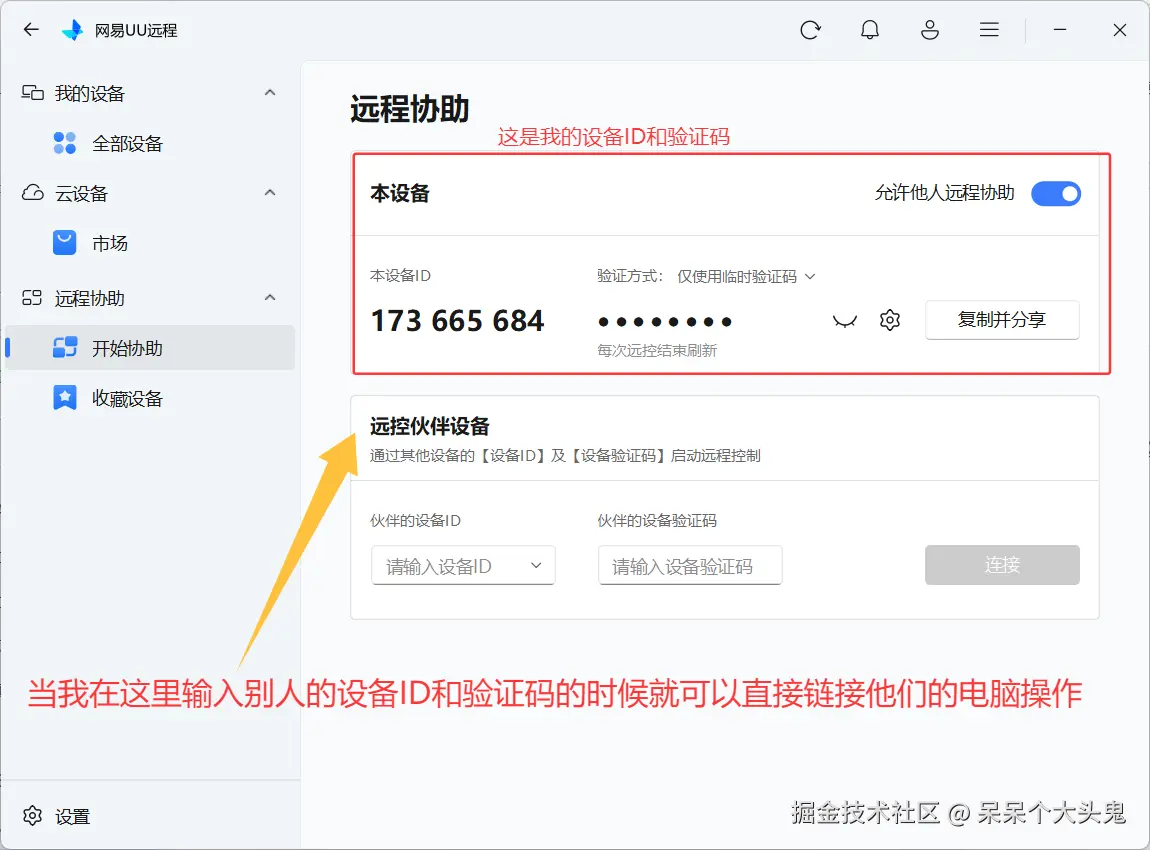This screenshot has width=1150, height=850.
Task: Click the 开始协助 blue icon
Action: pyautogui.click(x=65, y=348)
